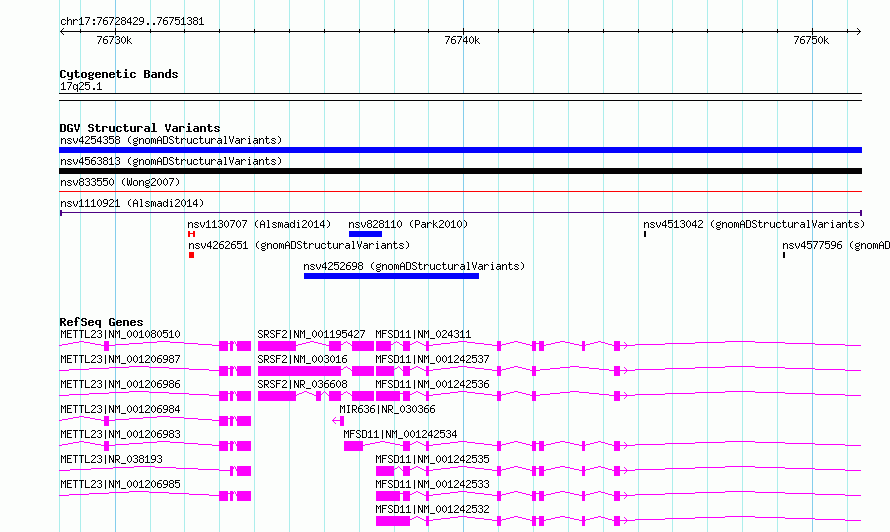Click the chr17:76728429..76751381 coordinate label
The width and height of the screenshot is (890, 532).
pyautogui.click(x=132, y=21)
